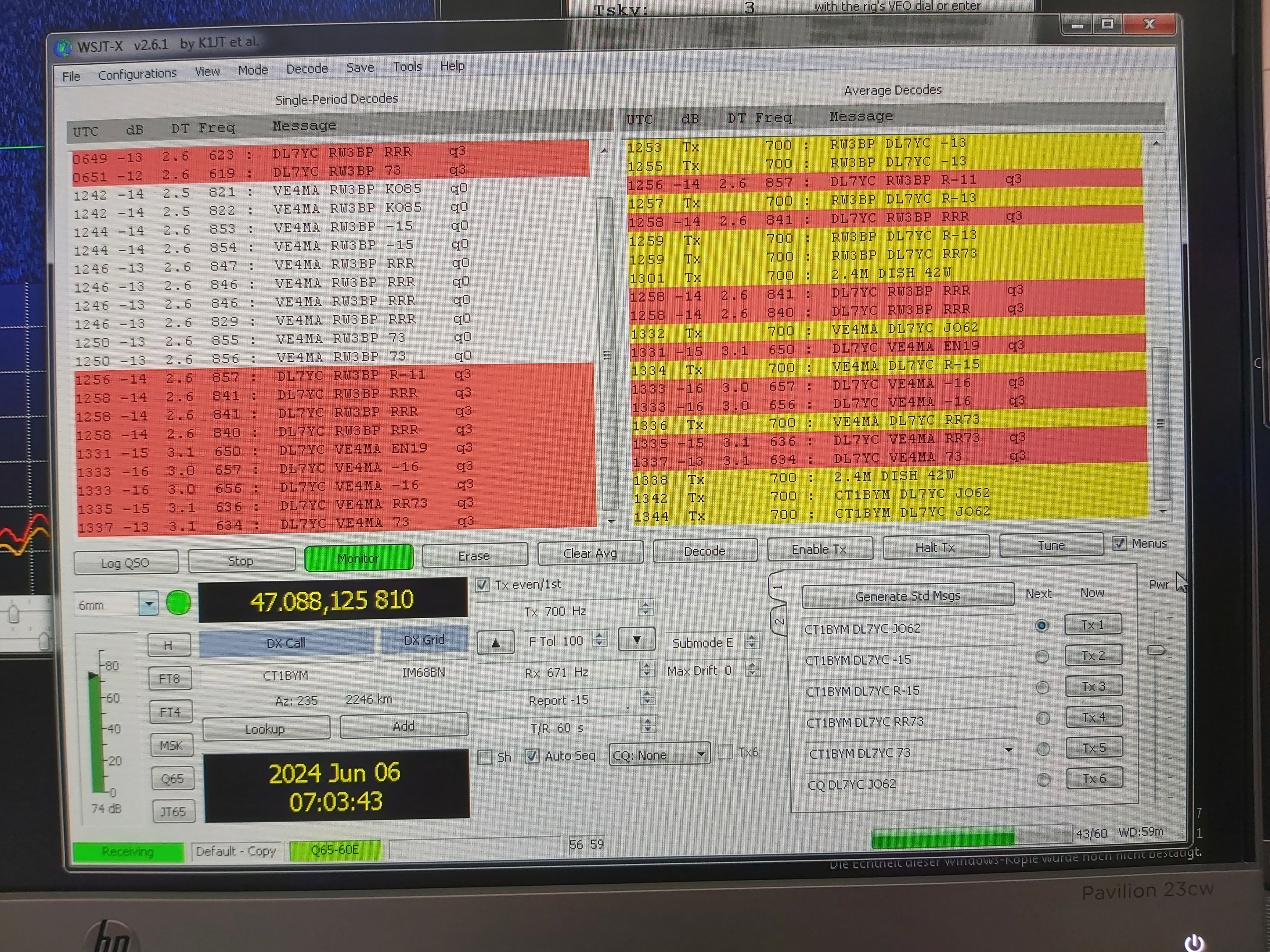This screenshot has height=952, width=1270.
Task: Select Next radio for Tx 3
Action: 1043,688
